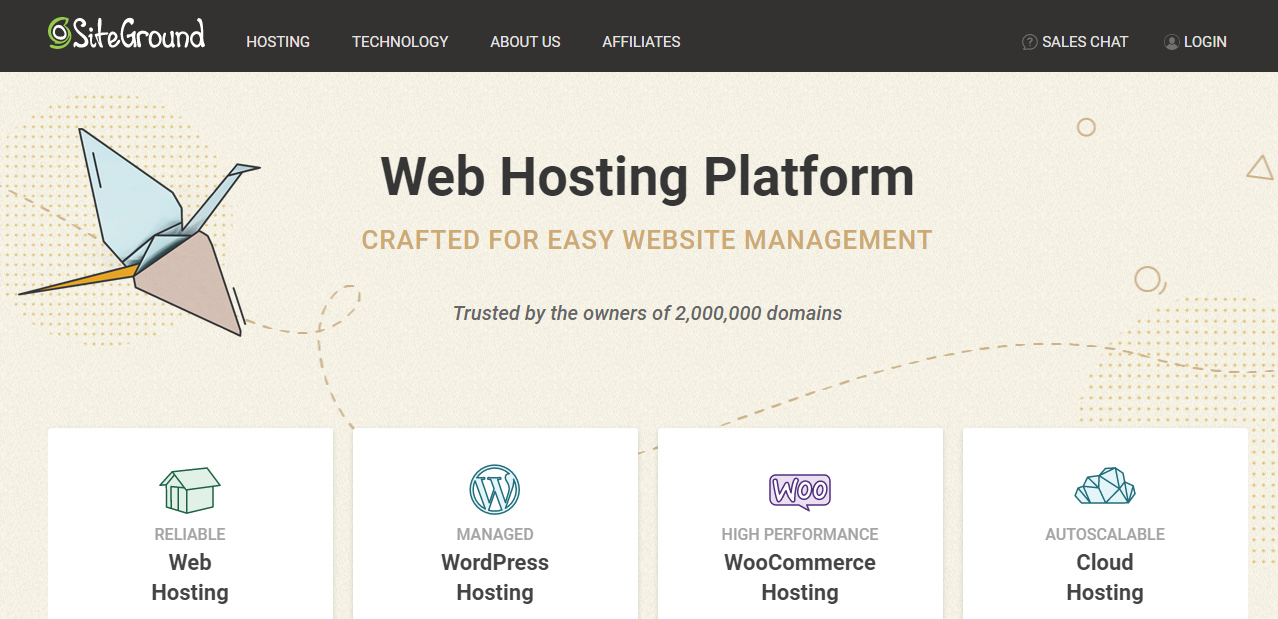Go to the Affiliates page

641,42
